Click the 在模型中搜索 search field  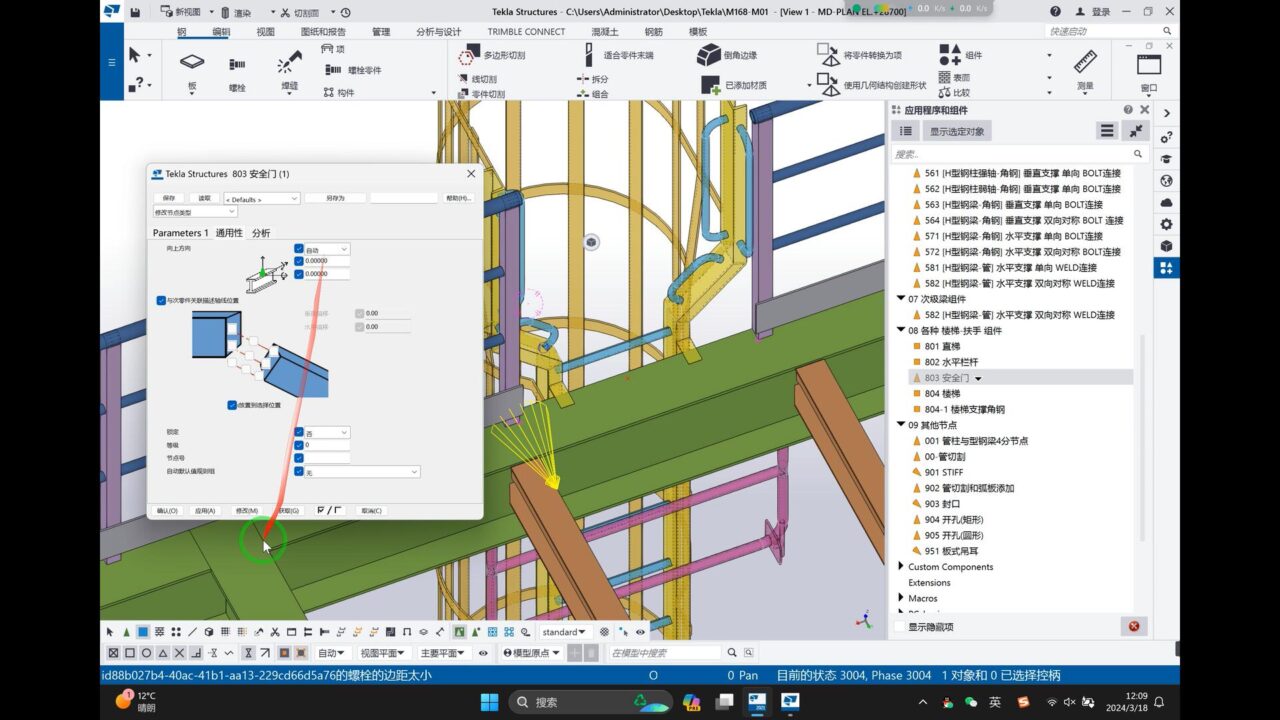point(664,653)
